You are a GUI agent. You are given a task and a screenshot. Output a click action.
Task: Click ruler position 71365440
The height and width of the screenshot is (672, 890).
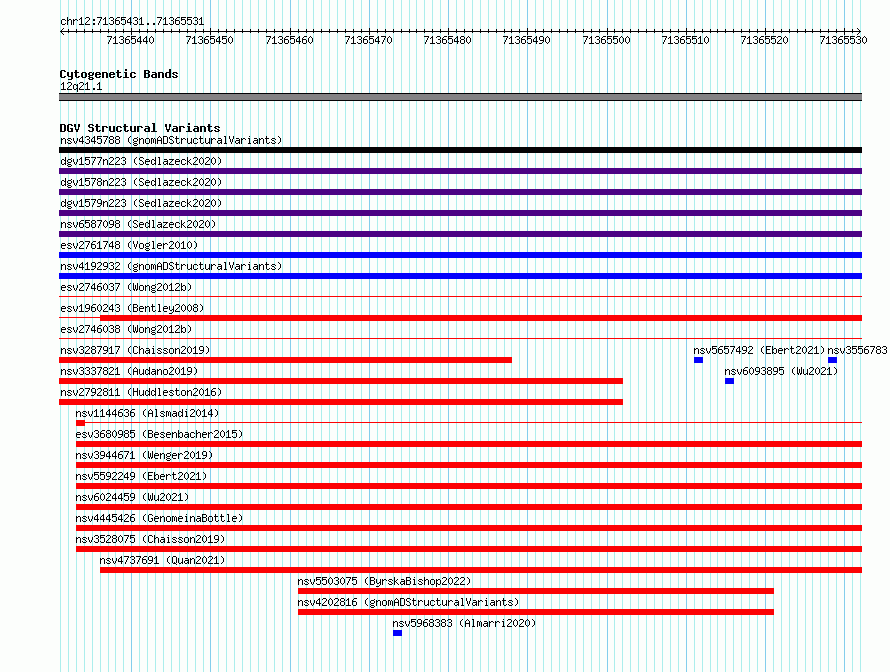pyautogui.click(x=131, y=40)
